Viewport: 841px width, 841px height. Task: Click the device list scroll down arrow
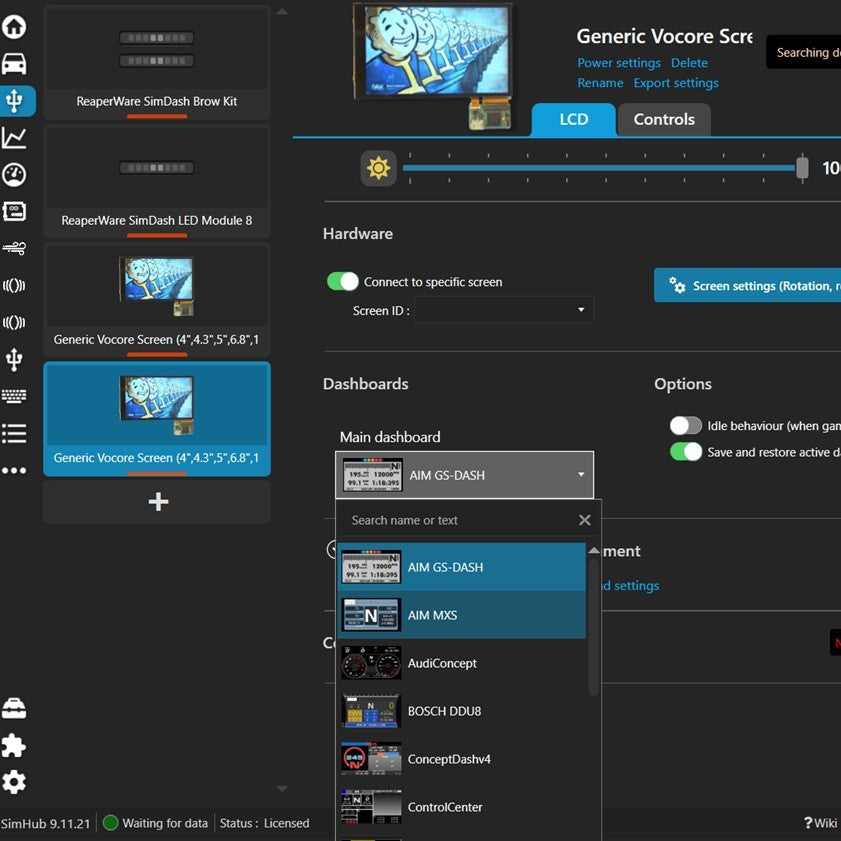point(282,788)
